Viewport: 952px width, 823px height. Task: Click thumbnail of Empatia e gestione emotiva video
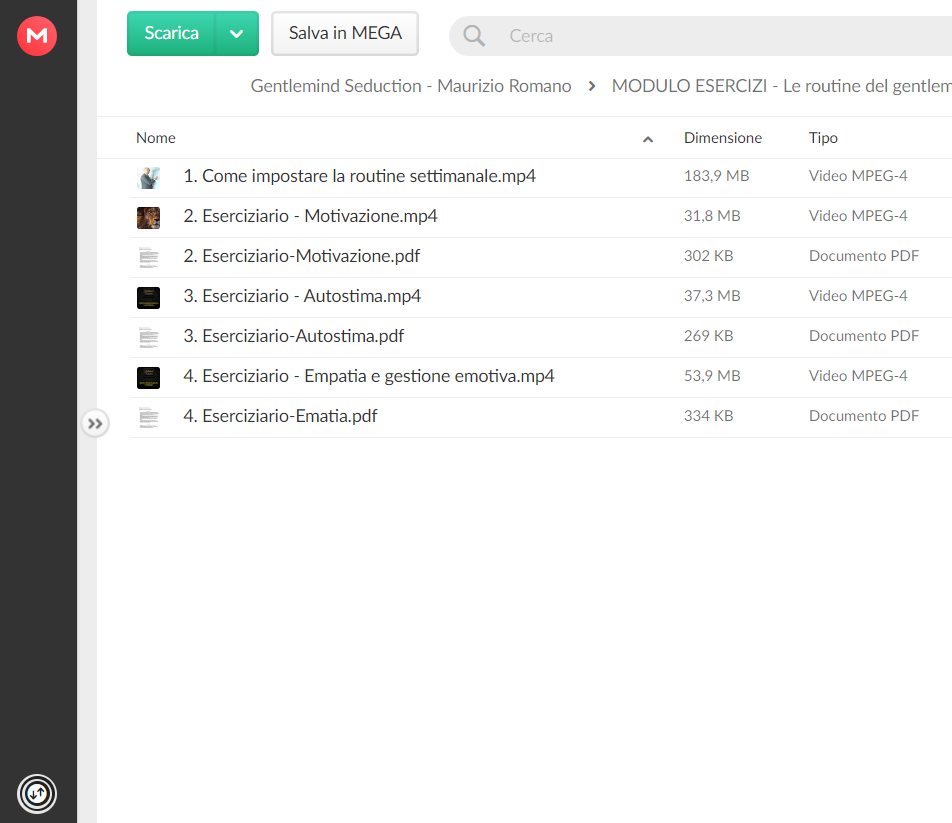pos(148,378)
